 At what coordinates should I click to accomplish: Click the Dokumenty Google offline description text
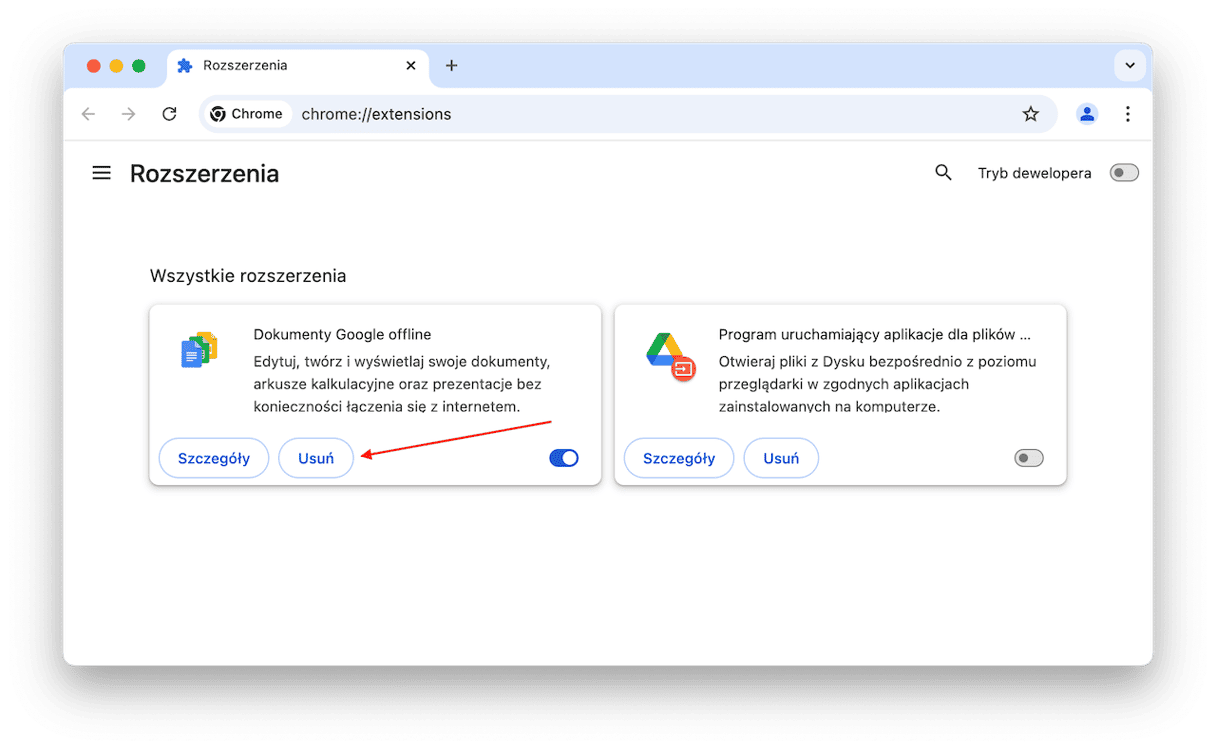point(402,384)
